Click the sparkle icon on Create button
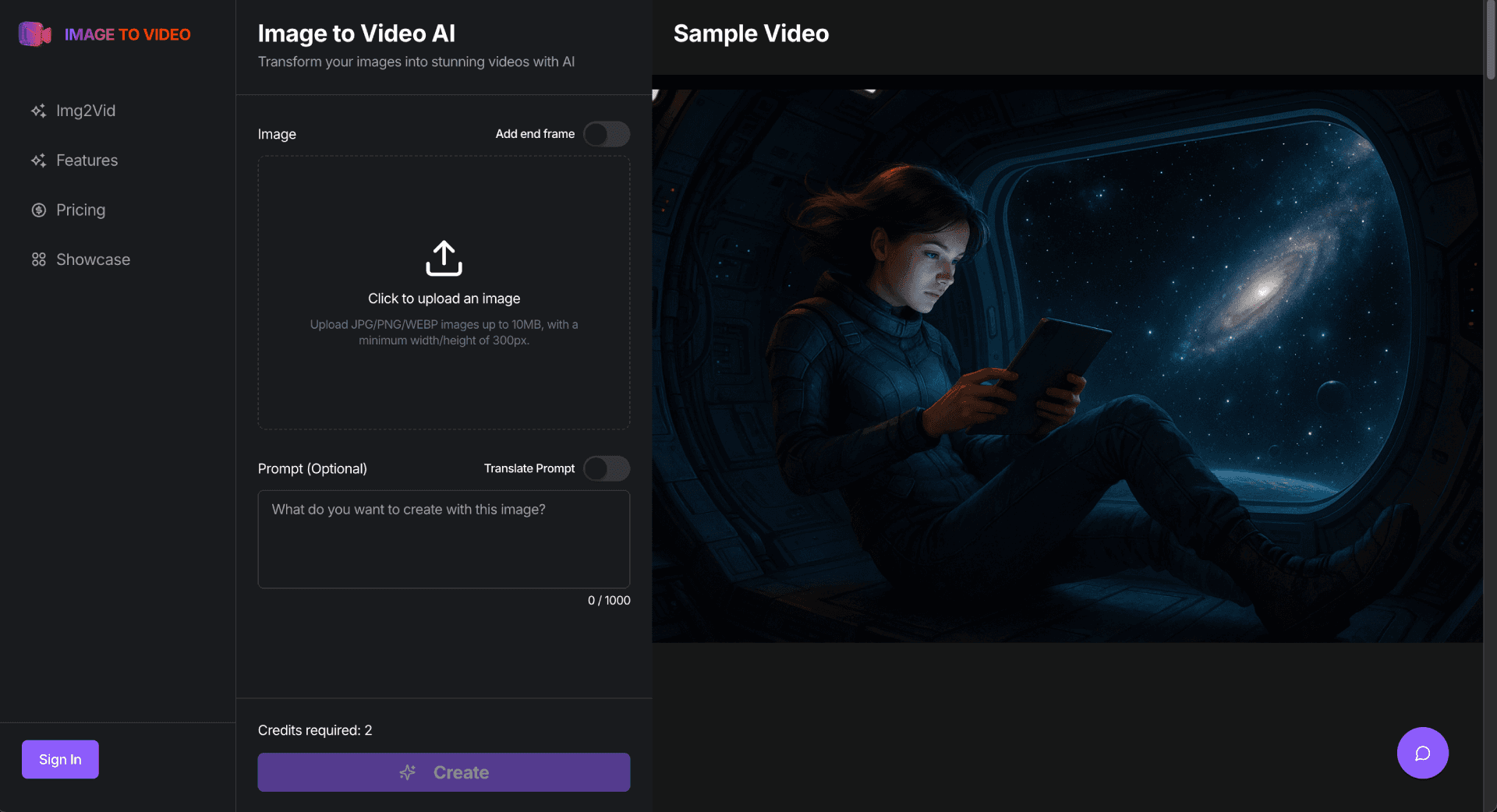The image size is (1497, 812). tap(408, 772)
